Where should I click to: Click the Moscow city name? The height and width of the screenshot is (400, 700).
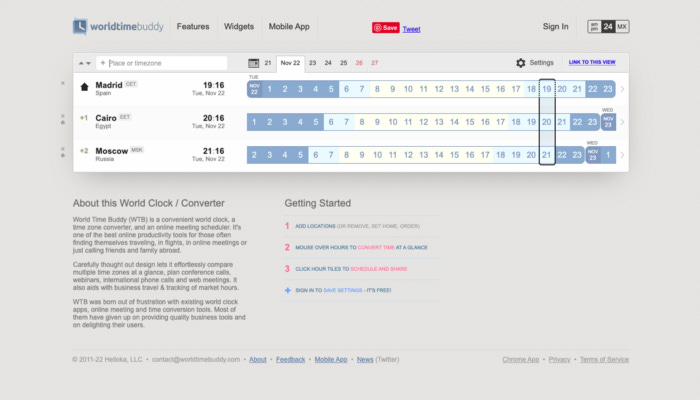[x=112, y=151]
